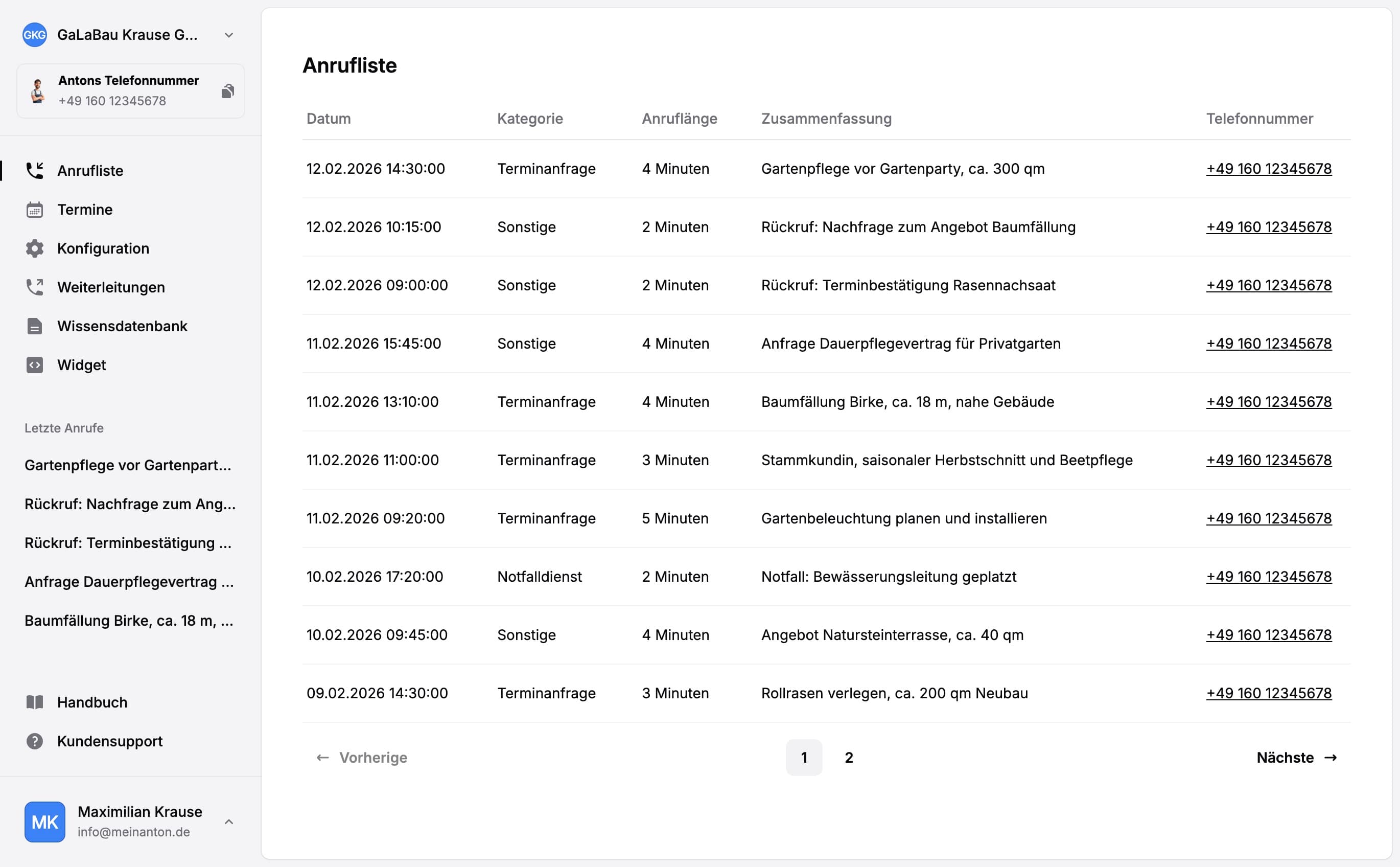Screen dimensions: 1400x867
Task: Open the Kundensupport help icon
Action: pos(34,741)
